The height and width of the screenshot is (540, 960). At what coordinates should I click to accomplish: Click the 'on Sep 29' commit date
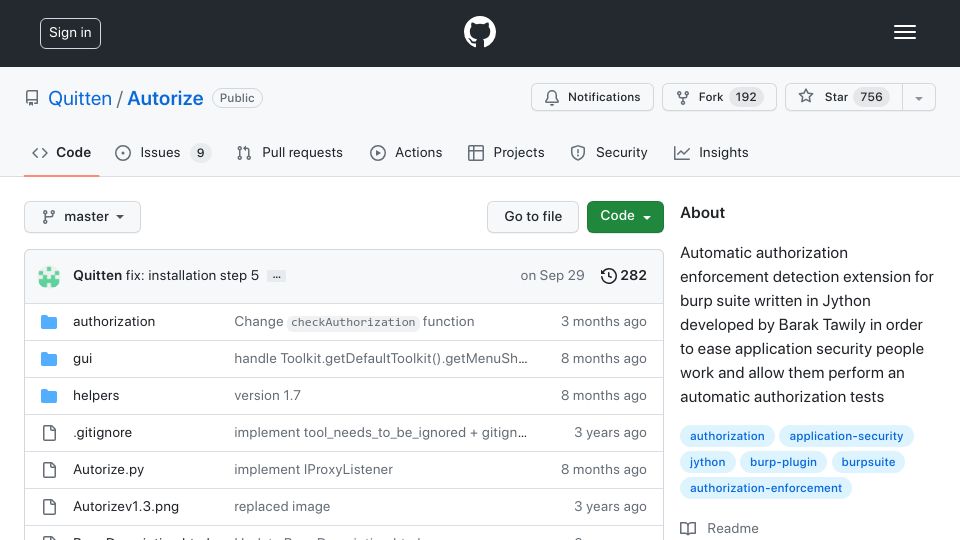(552, 276)
